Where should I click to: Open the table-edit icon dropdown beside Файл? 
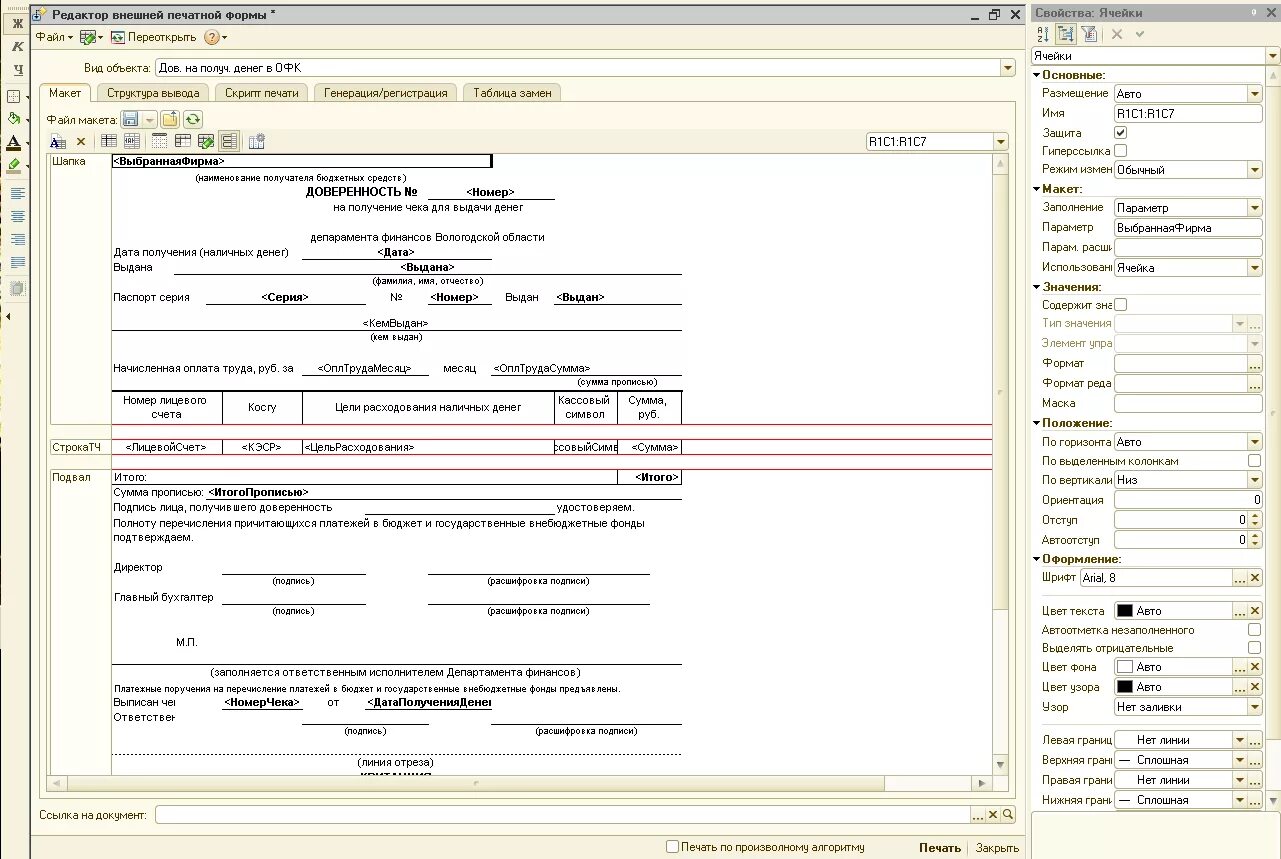91,37
